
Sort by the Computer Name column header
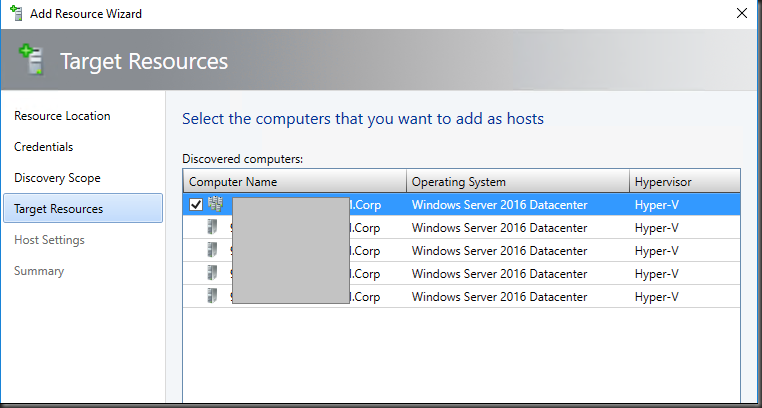(x=233, y=182)
